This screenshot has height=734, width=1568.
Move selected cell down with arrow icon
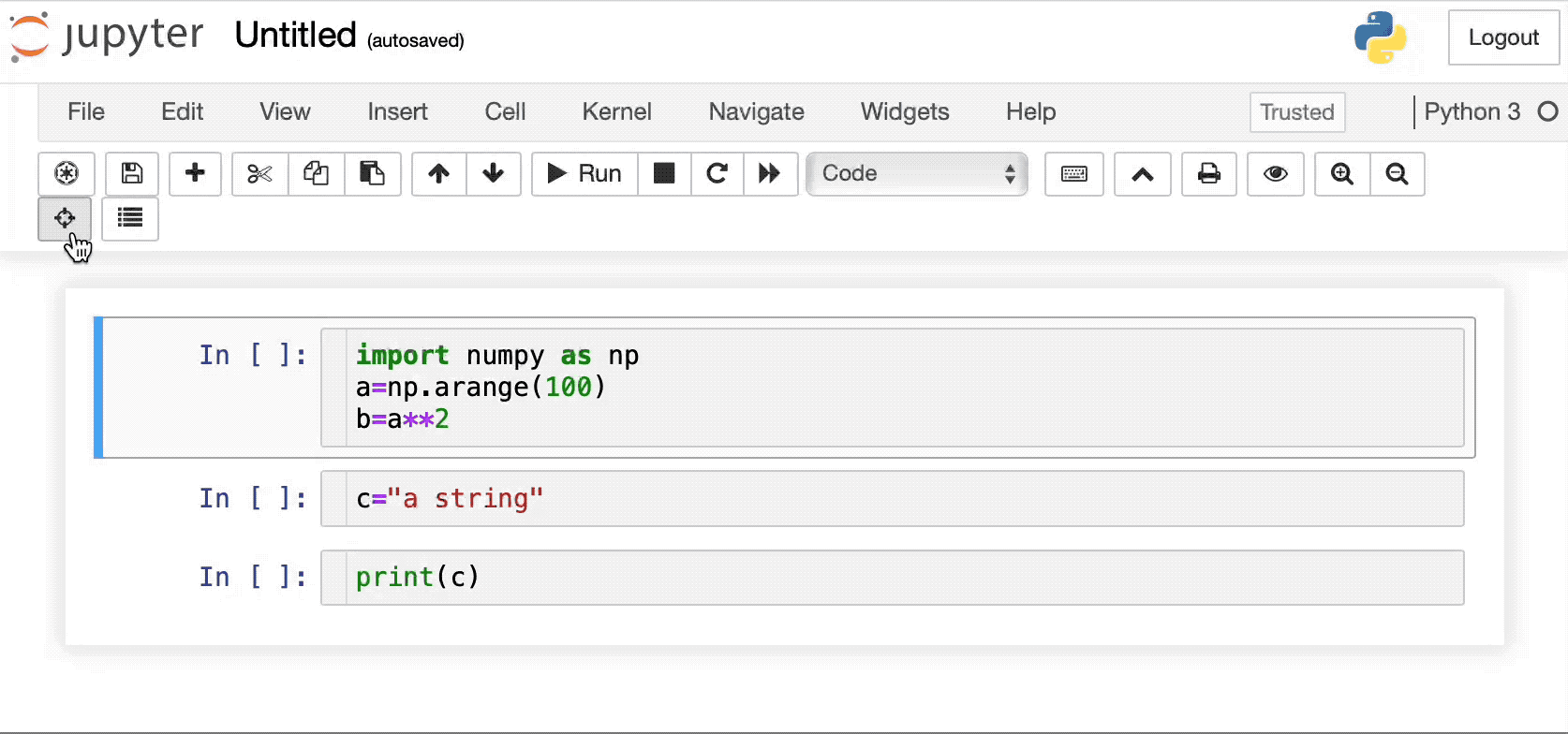(494, 173)
